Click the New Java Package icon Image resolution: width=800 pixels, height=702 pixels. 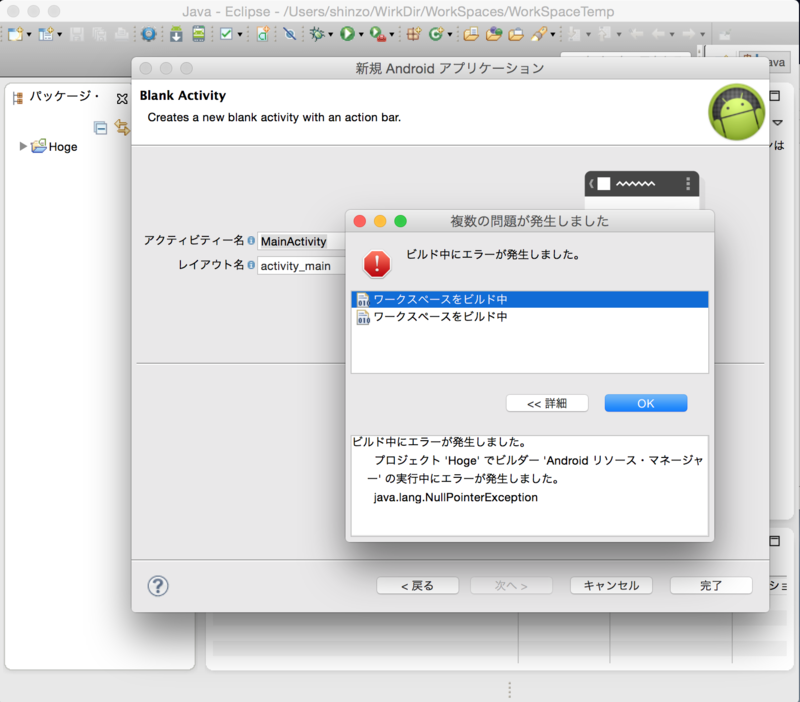pyautogui.click(x=413, y=34)
